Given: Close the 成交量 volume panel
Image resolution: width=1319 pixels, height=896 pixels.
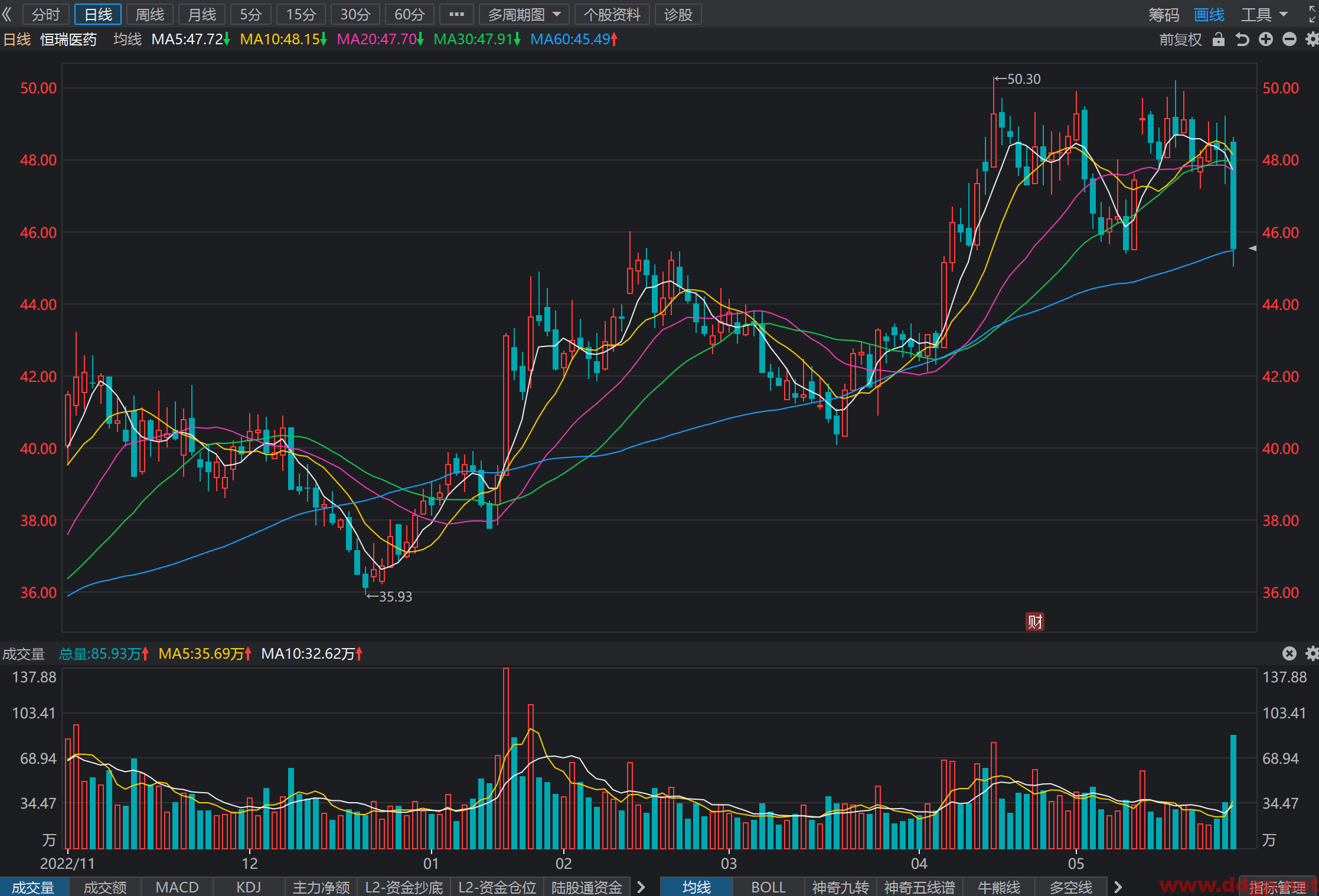Looking at the screenshot, I should coord(1289,653).
